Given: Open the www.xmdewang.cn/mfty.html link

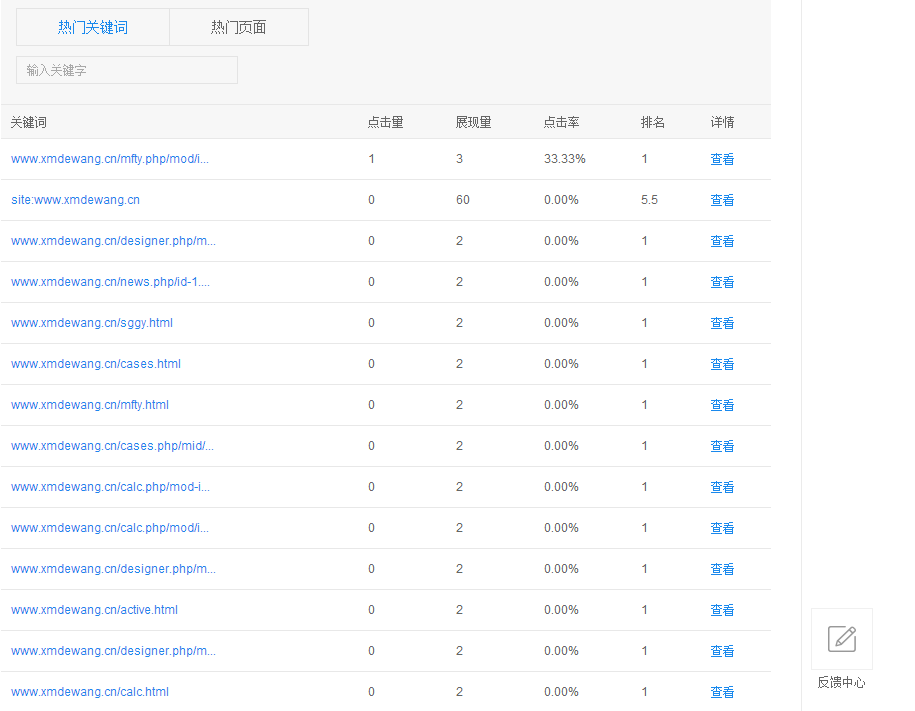Looking at the screenshot, I should 88,404.
